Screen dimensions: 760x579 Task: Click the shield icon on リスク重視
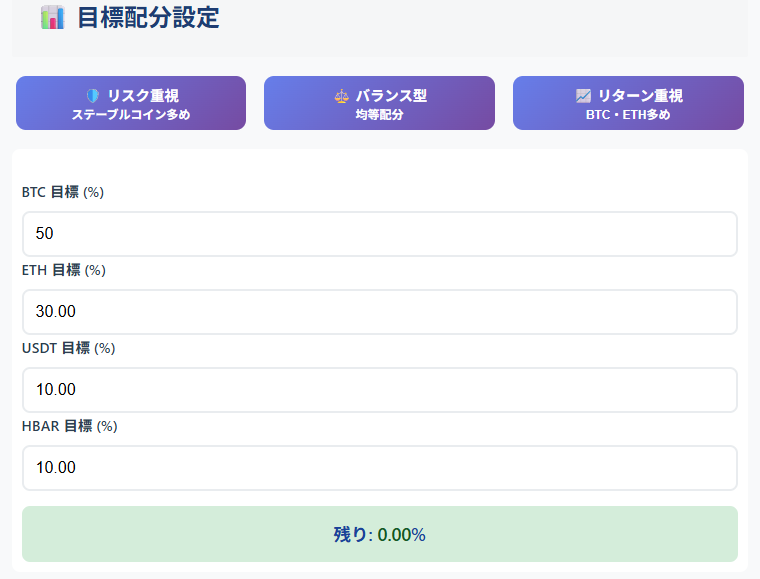click(93, 96)
